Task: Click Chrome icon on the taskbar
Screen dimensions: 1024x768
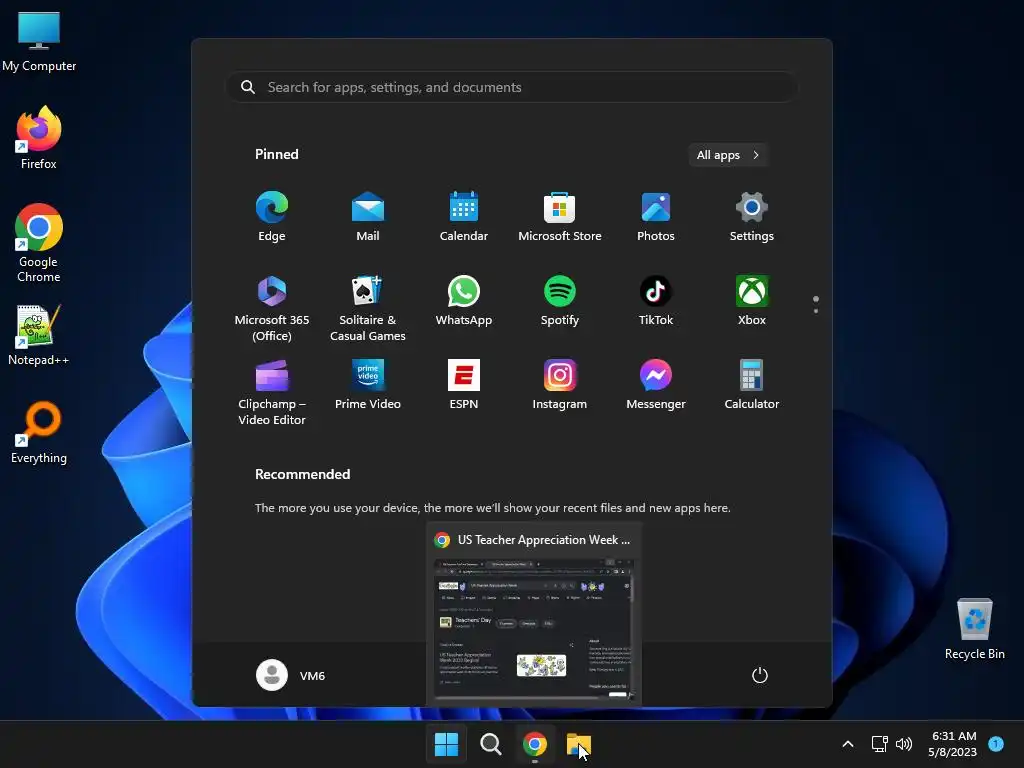Action: click(x=535, y=744)
